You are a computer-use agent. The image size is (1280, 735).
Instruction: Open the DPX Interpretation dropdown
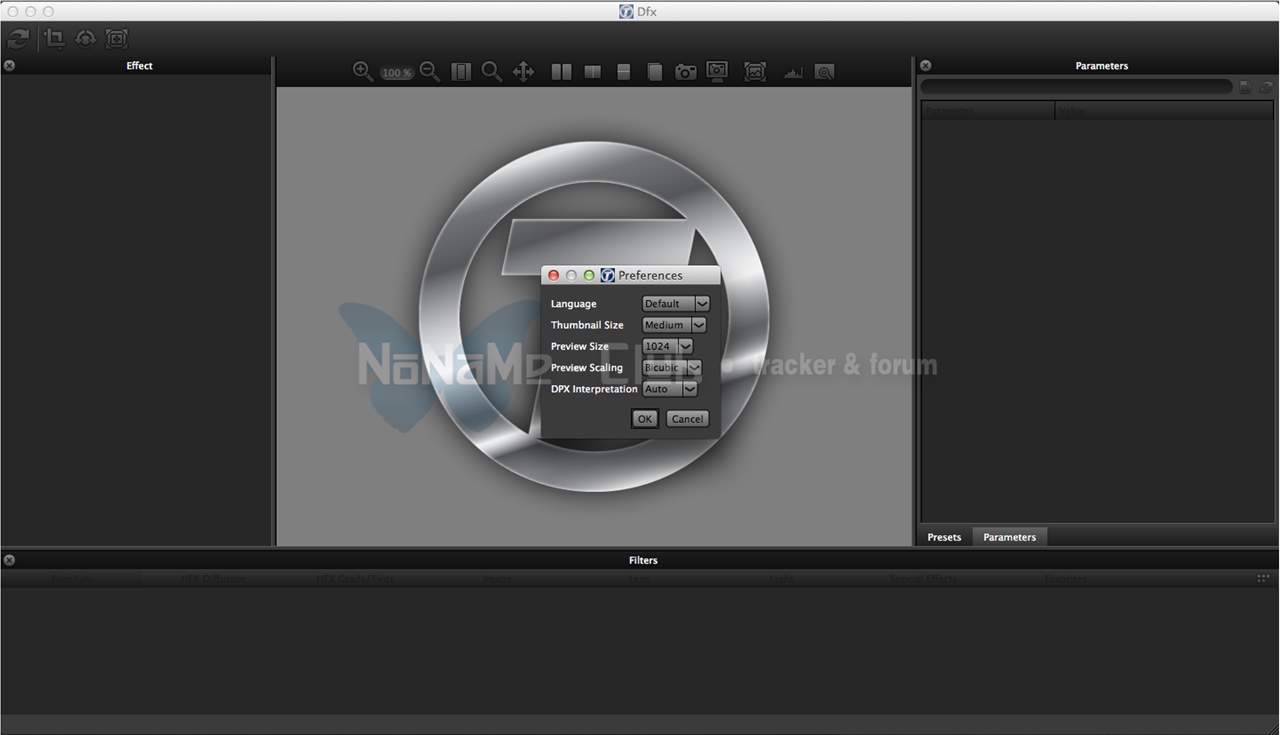click(670, 389)
